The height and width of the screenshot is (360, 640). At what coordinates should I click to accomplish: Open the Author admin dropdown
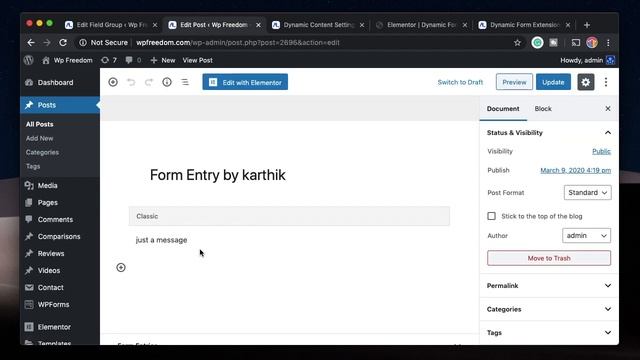point(587,236)
